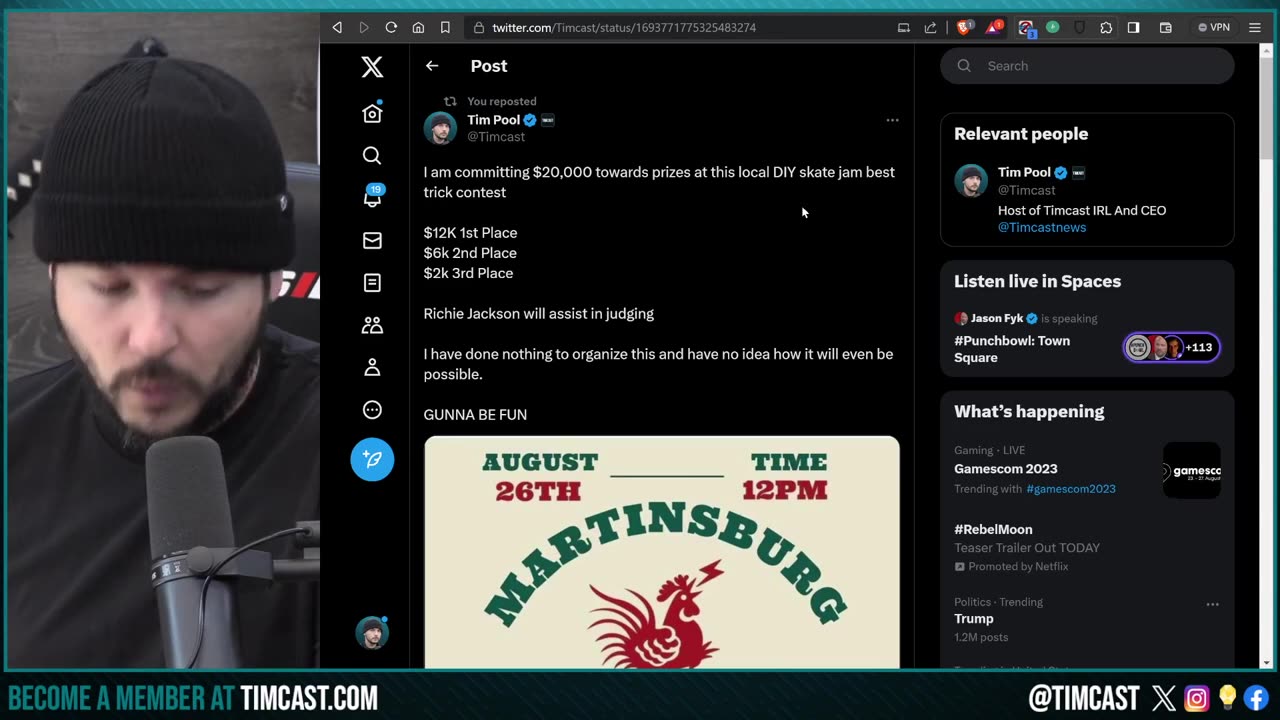Open Explore search in X sidebar

tap(372, 155)
